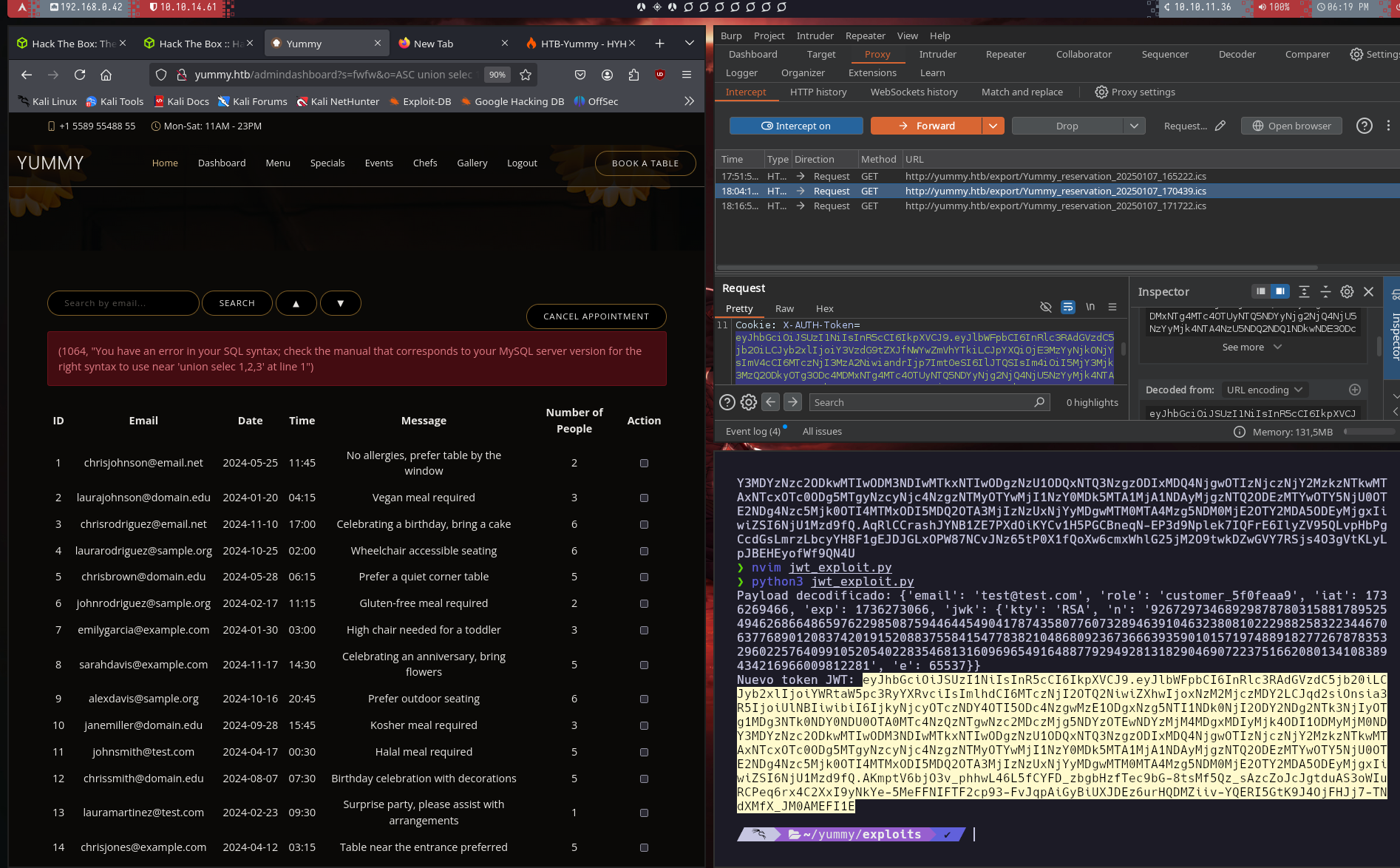Open a new Firefox tab with plus
Viewport: 1400px width, 868px height.
point(659,44)
